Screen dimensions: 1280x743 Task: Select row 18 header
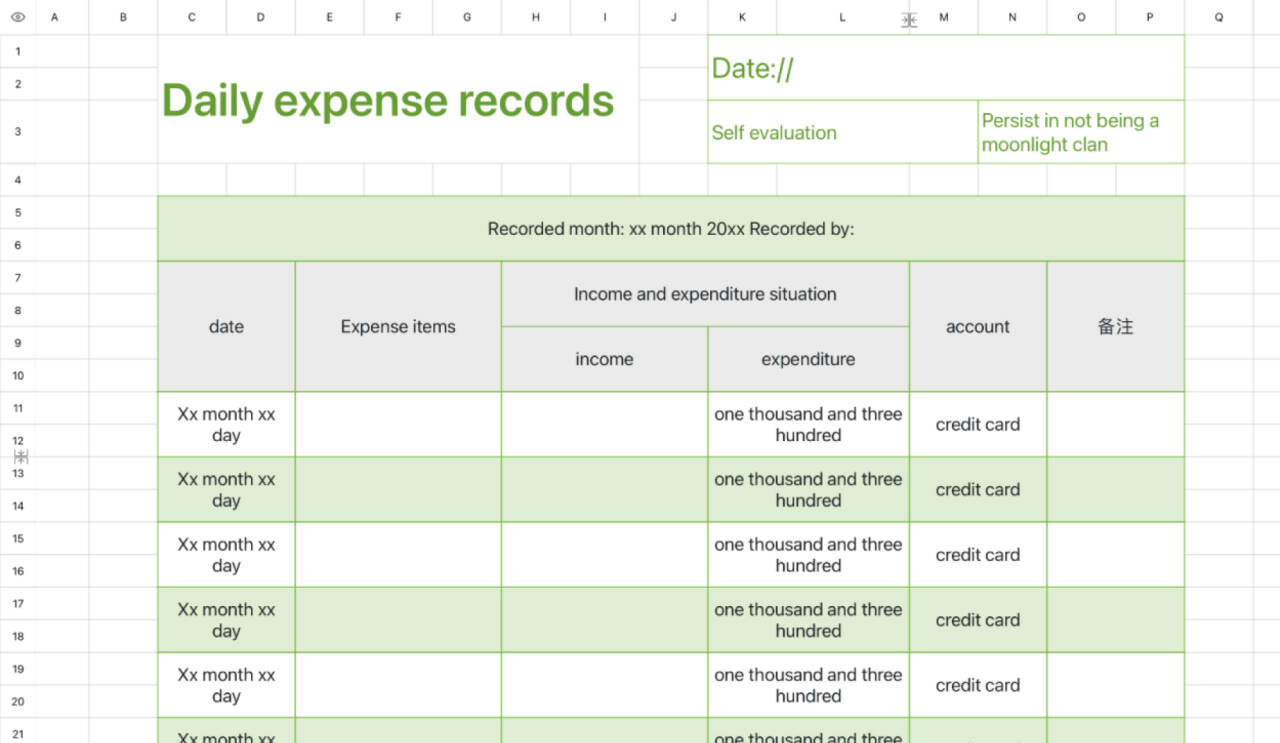pyautogui.click(x=18, y=636)
